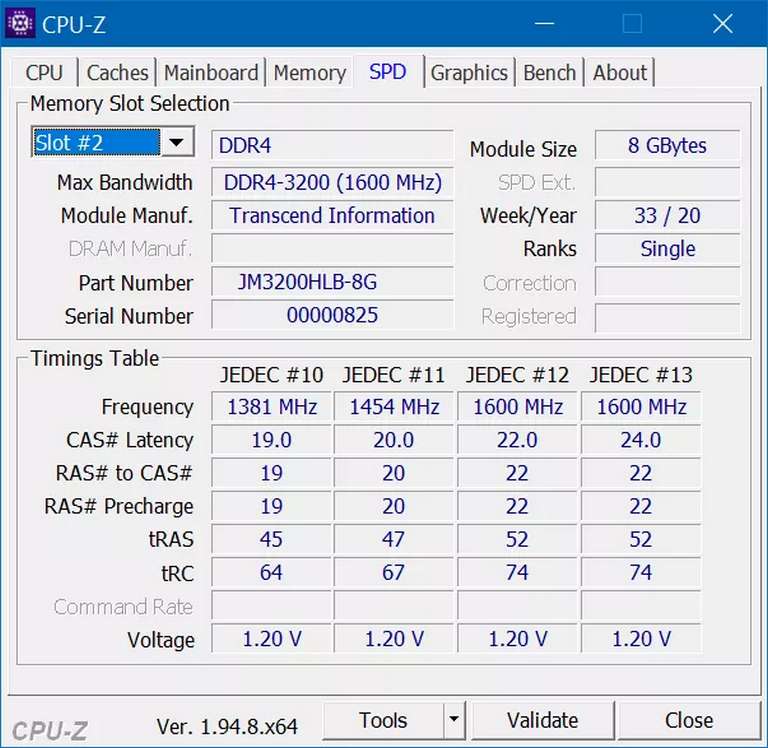768x748 pixels.
Task: Open the Tools dropdown arrow
Action: coord(454,720)
